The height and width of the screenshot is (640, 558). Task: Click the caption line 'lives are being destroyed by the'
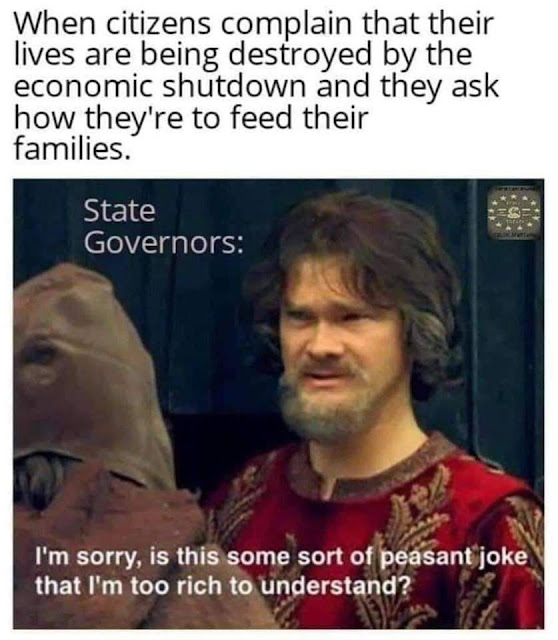pyautogui.click(x=243, y=55)
